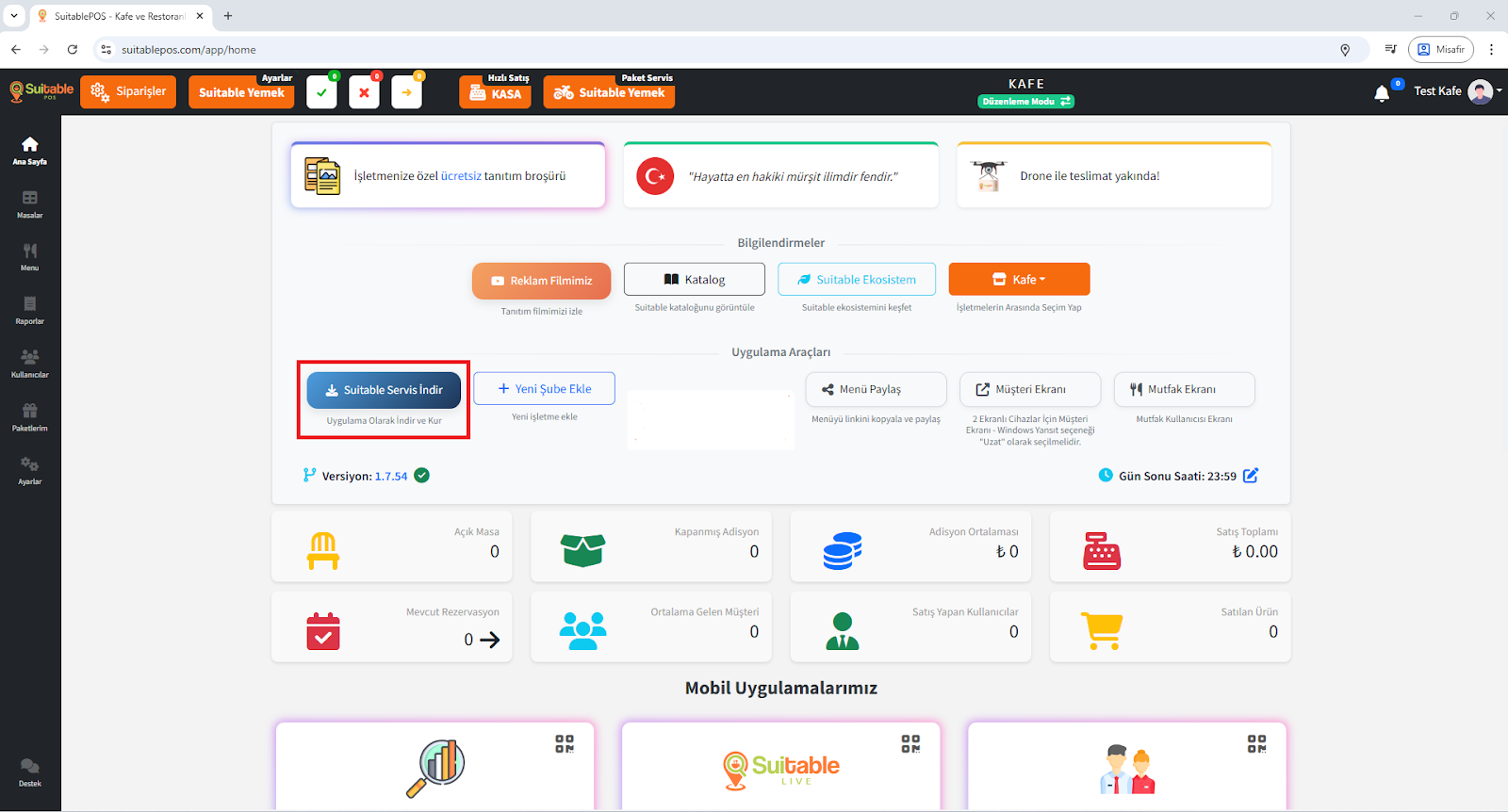Explore Suitable Ekosistem button
This screenshot has width=1508, height=812.
point(857,279)
